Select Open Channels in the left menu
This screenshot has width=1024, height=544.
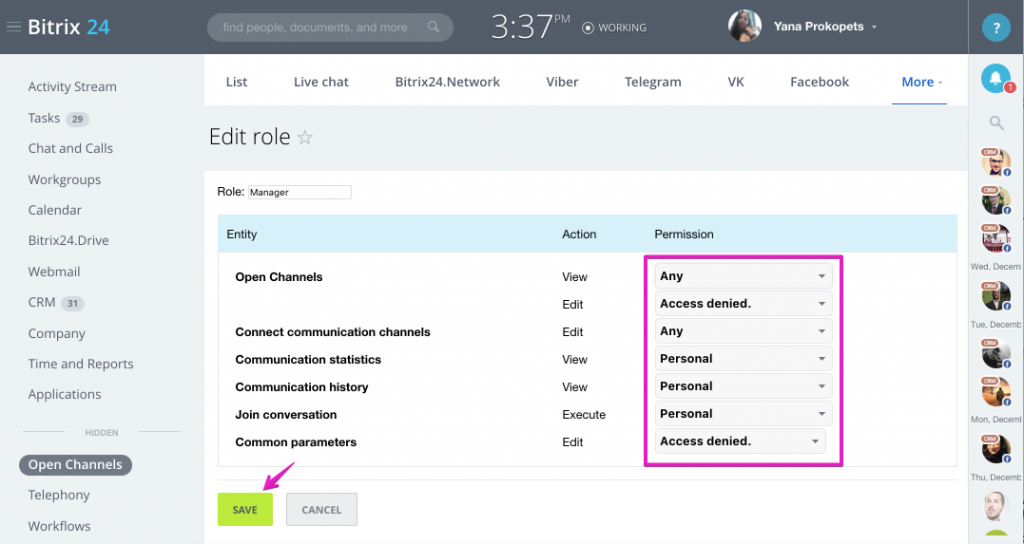click(75, 465)
